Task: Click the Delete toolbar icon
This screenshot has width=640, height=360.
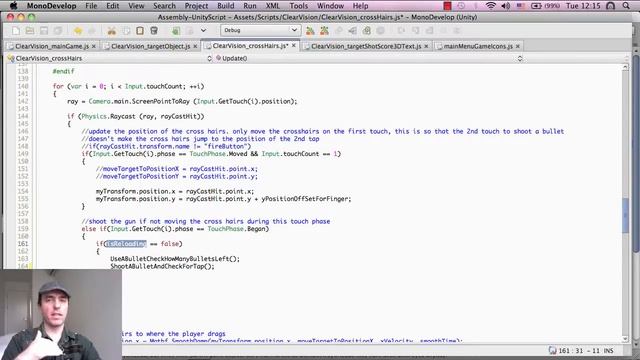Action: (154, 31)
